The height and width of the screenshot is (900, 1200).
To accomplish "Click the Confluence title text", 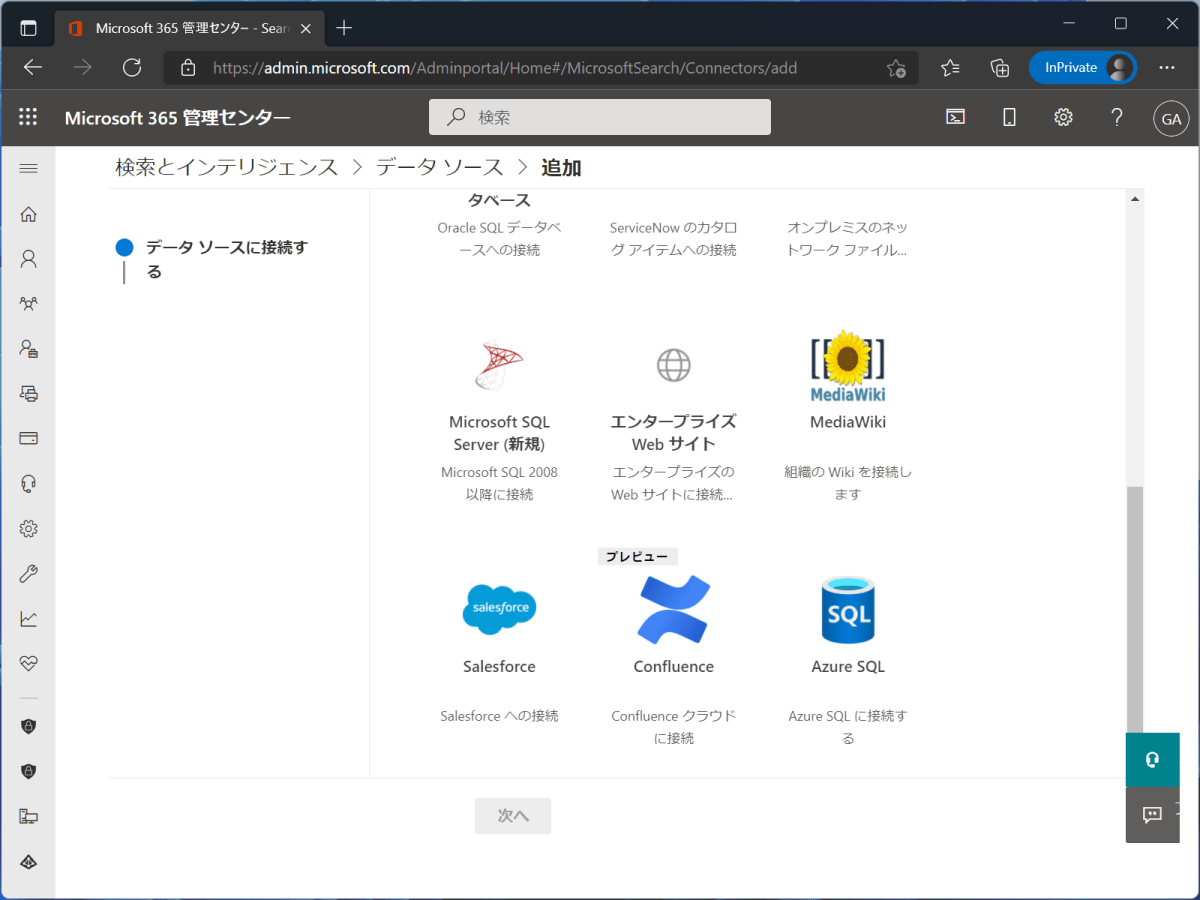I will pos(674,667).
